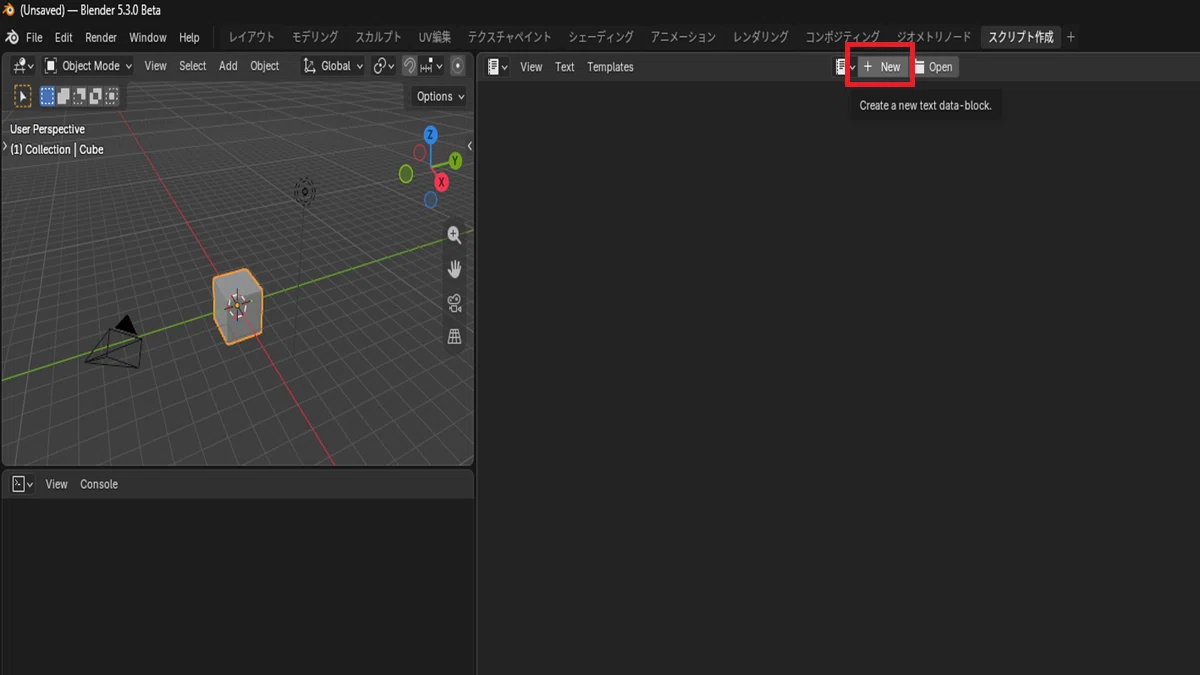The image size is (1200, 675).
Task: Open the Edit menu
Action: coord(64,37)
